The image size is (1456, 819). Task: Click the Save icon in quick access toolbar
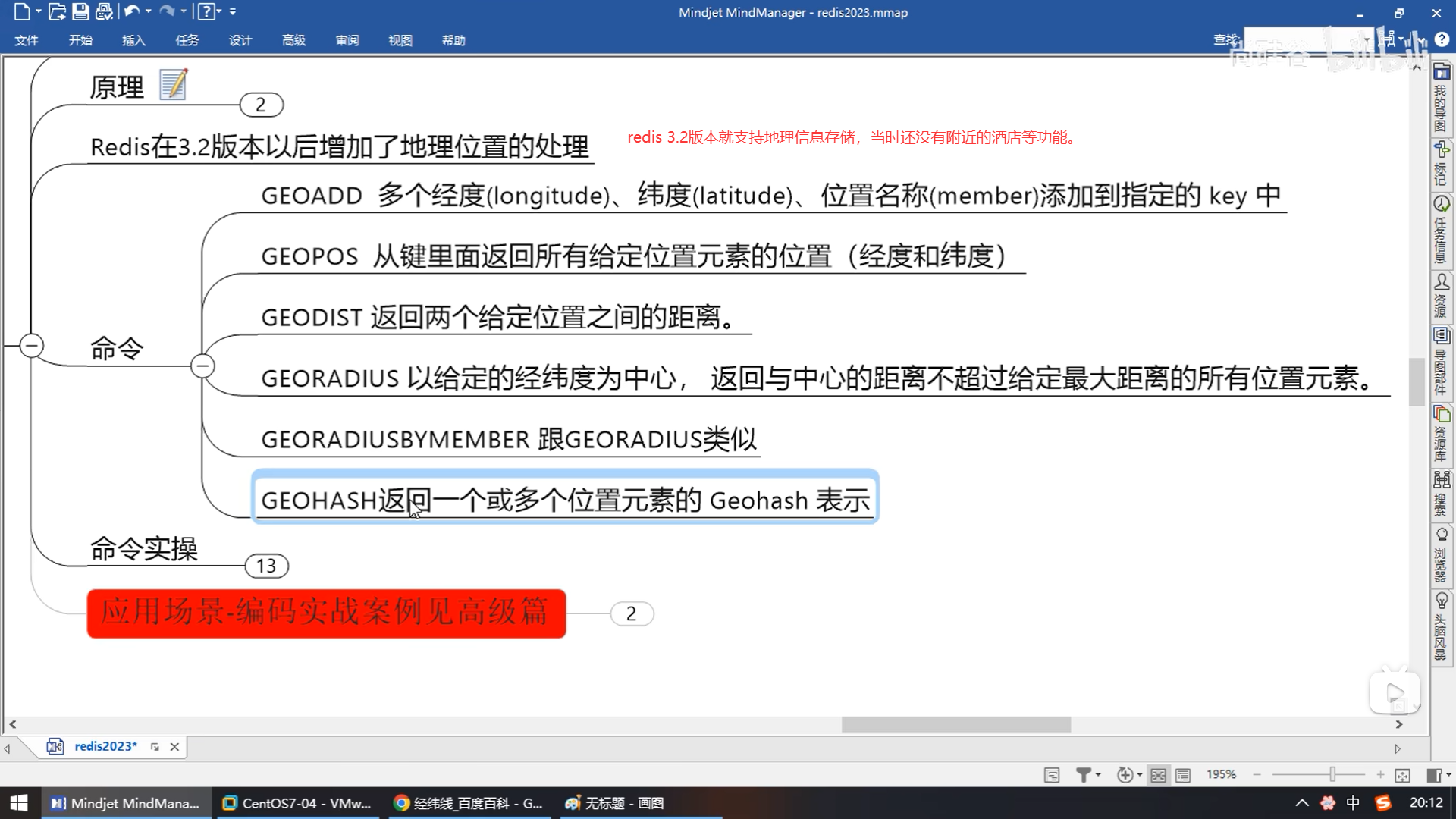point(80,11)
